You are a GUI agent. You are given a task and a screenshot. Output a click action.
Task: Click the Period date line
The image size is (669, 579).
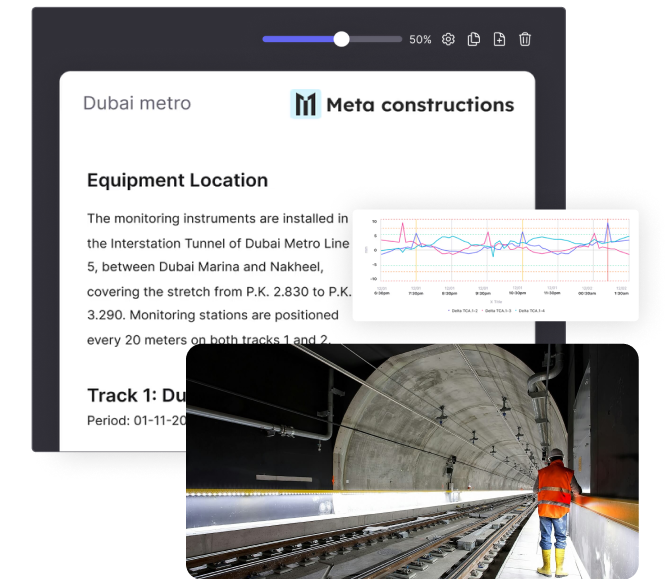pos(137,420)
